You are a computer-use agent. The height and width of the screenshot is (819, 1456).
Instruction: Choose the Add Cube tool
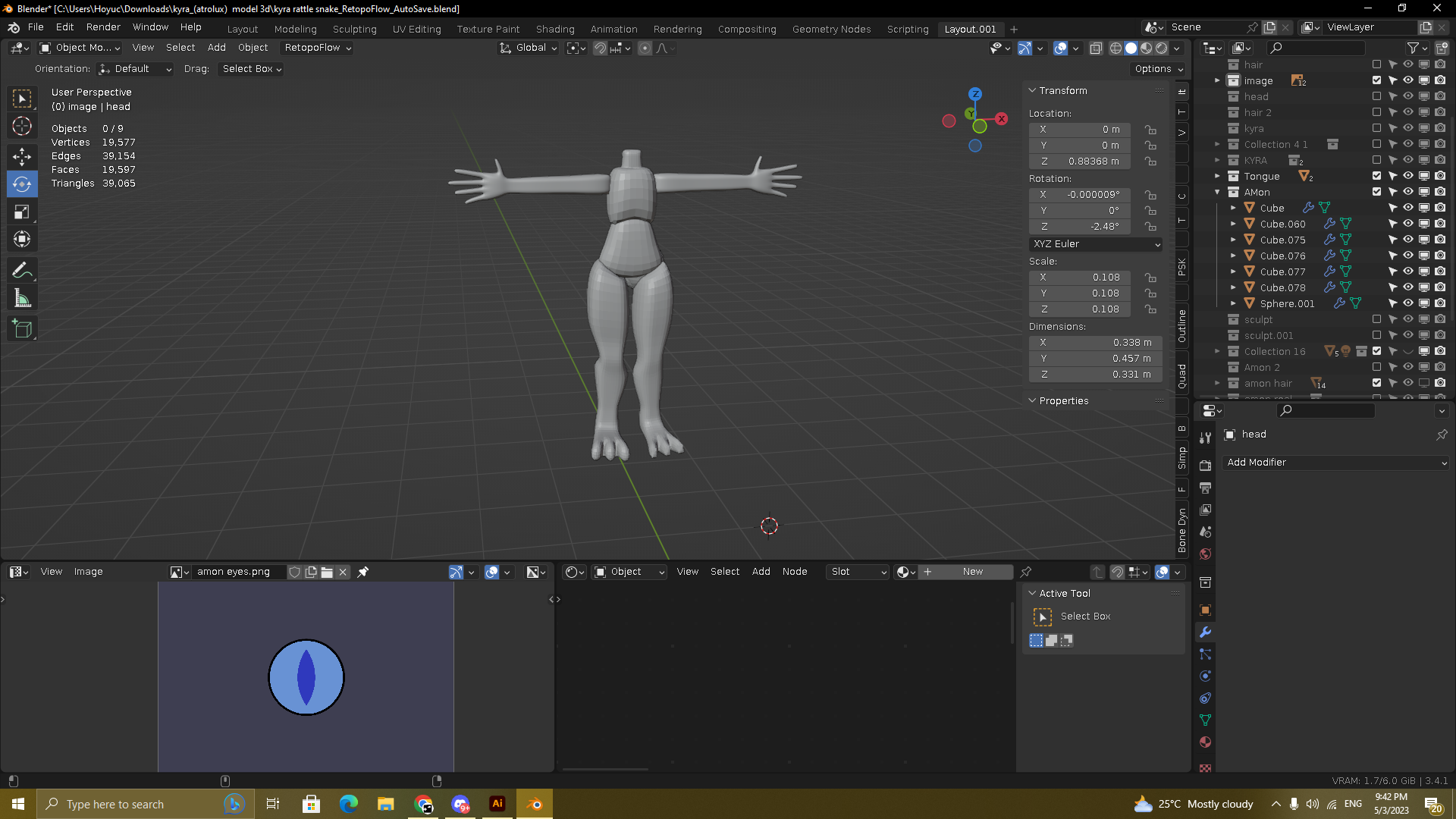point(22,328)
